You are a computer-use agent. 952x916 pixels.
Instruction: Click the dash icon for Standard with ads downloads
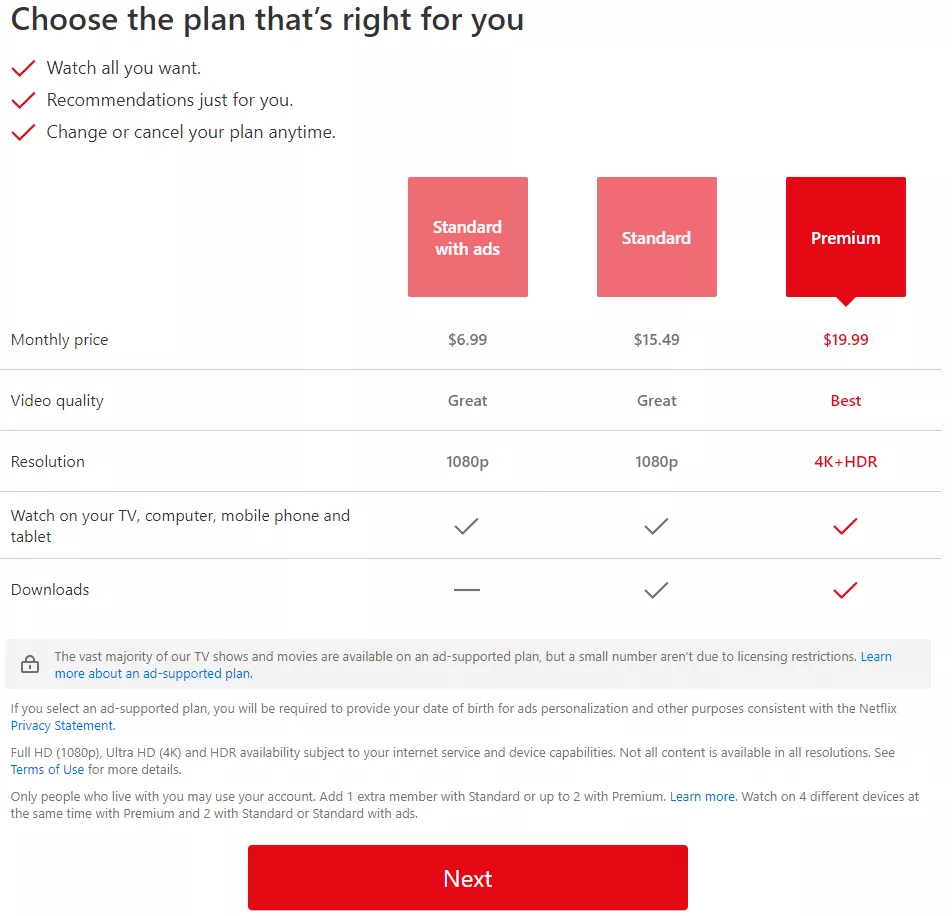466,590
